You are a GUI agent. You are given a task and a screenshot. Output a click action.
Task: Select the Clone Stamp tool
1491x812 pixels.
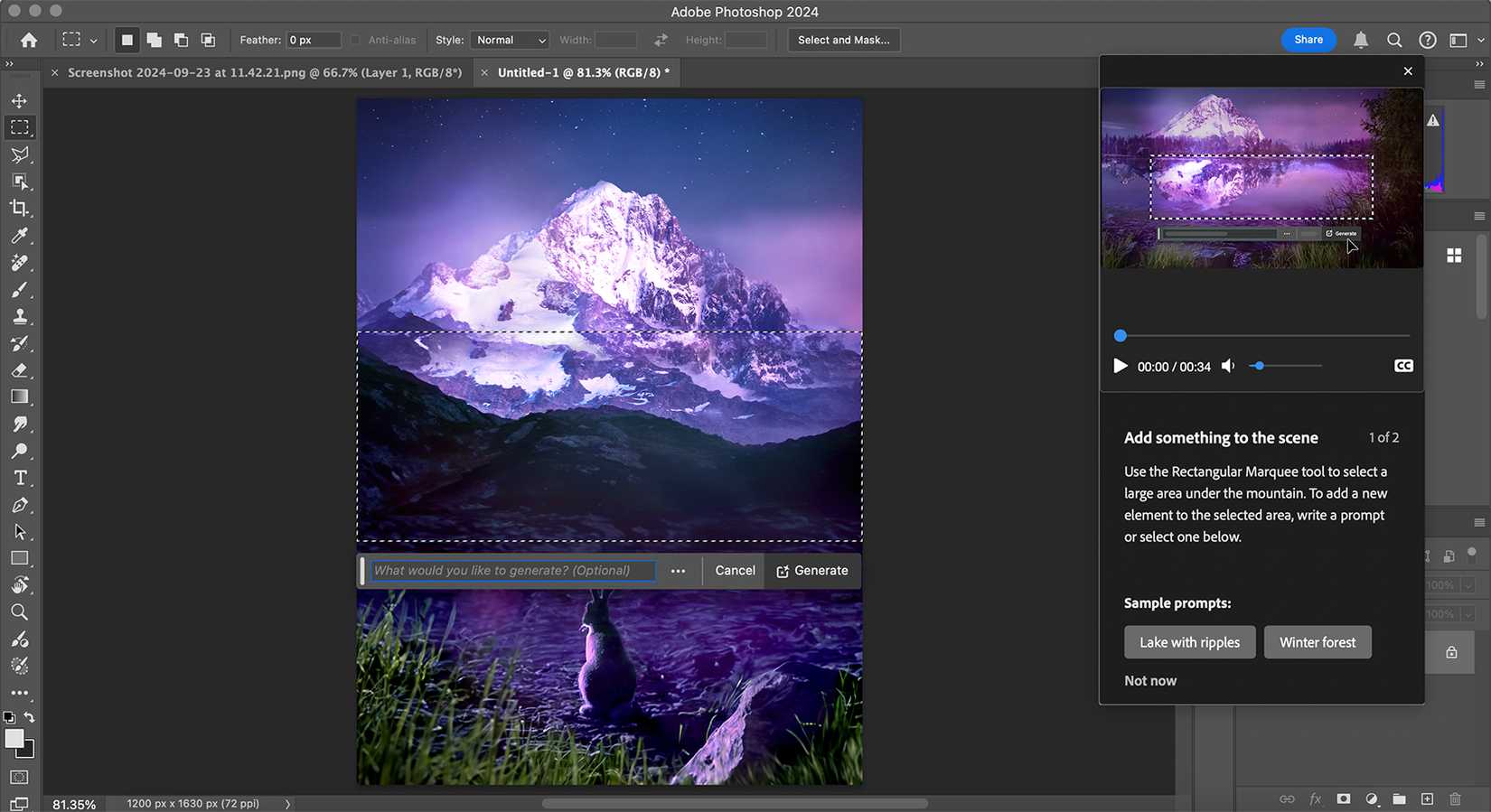(19, 317)
